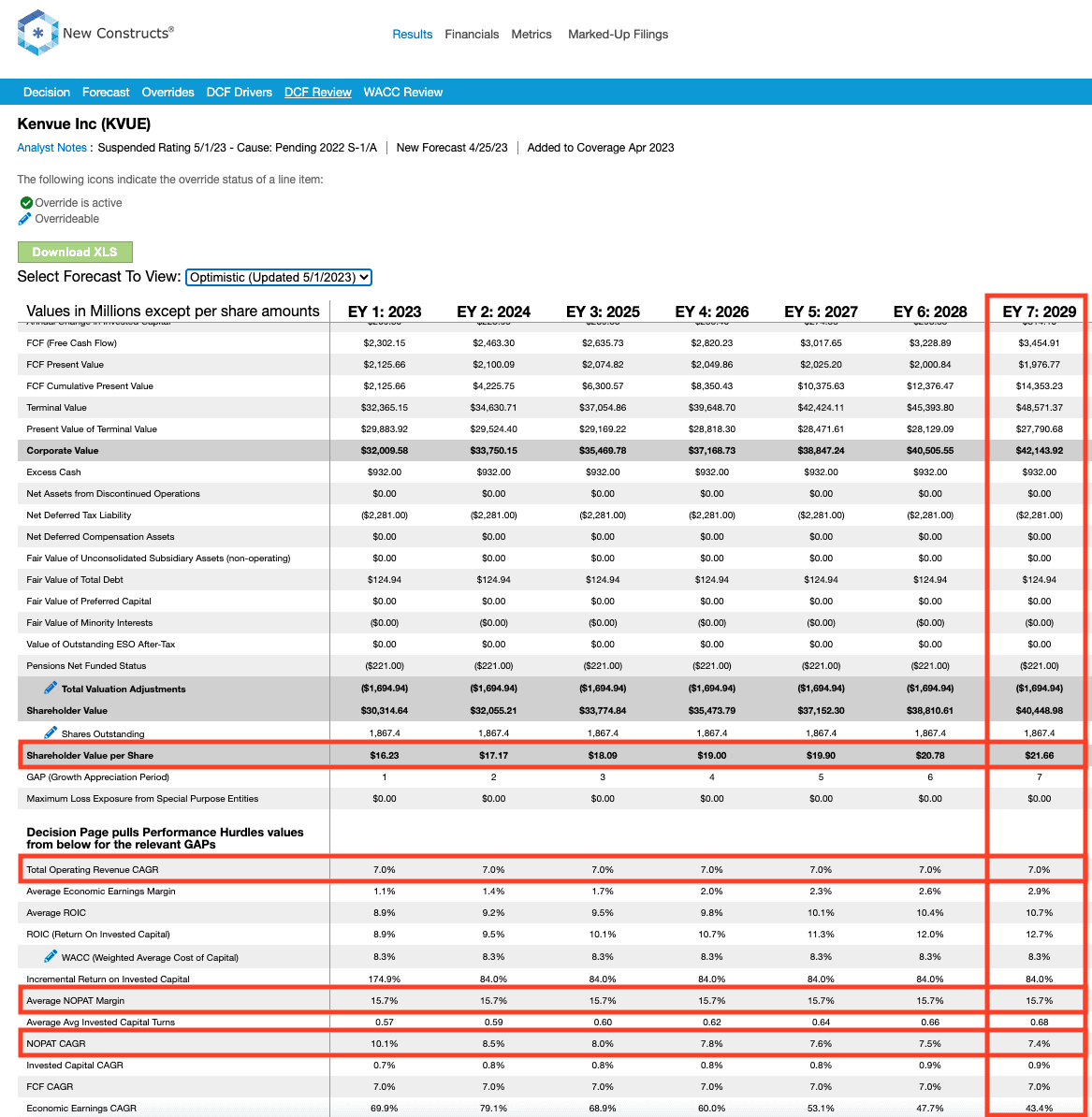The width and height of the screenshot is (1092, 1117).
Task: Click the Overrideable legend pencil icon
Action: (25, 219)
